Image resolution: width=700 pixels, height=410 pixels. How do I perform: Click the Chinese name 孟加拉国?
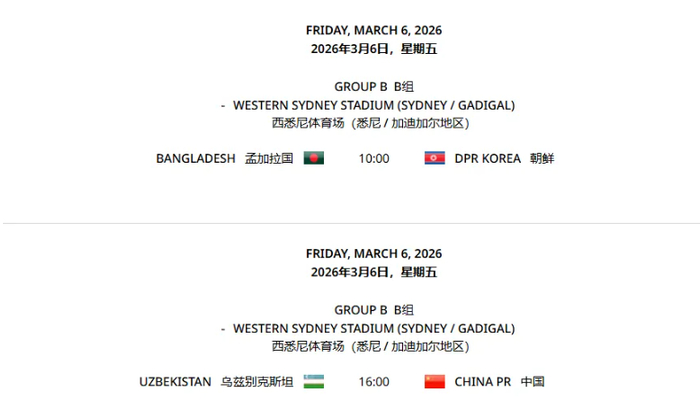click(x=269, y=158)
